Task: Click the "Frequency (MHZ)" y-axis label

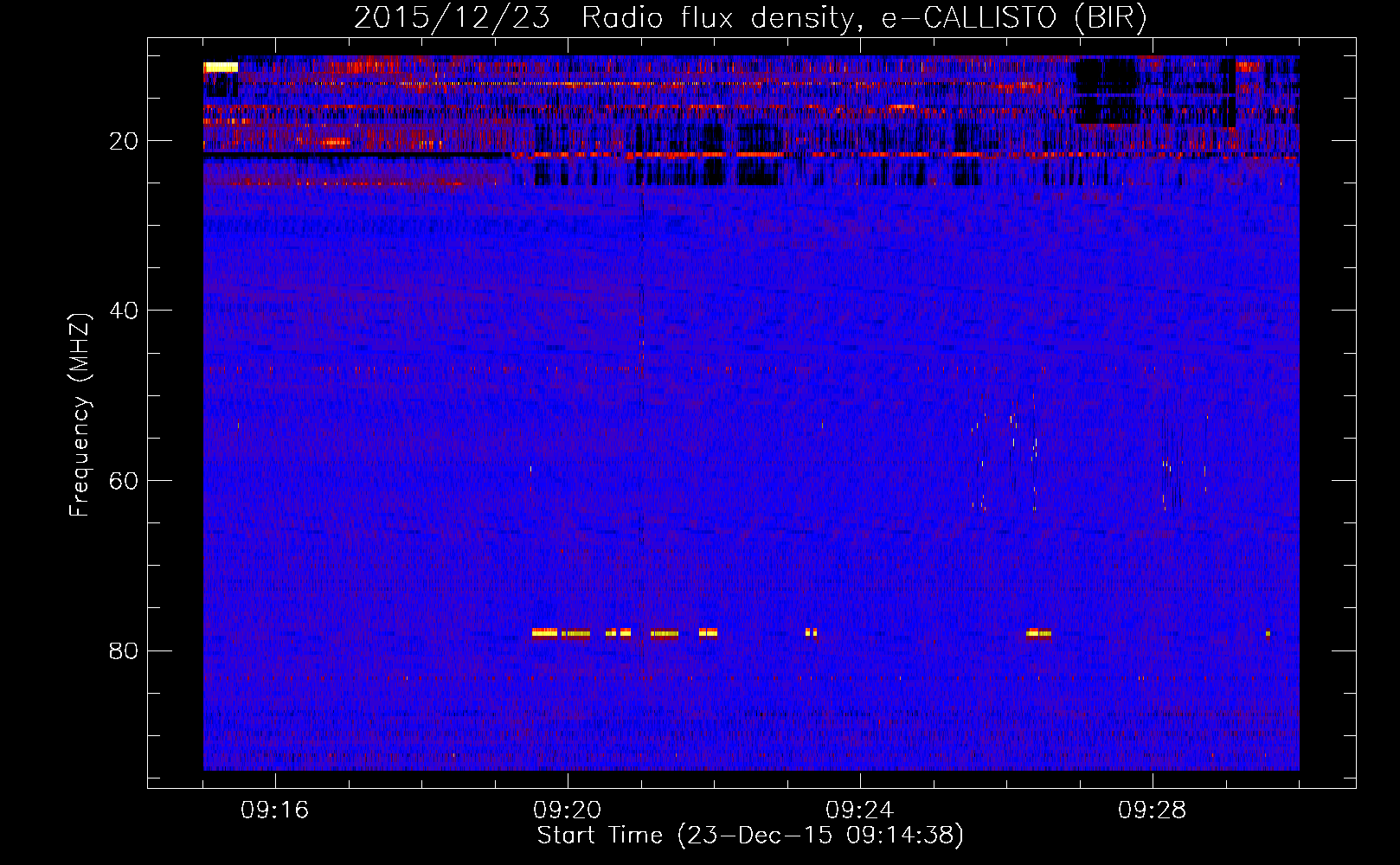Action: click(80, 415)
